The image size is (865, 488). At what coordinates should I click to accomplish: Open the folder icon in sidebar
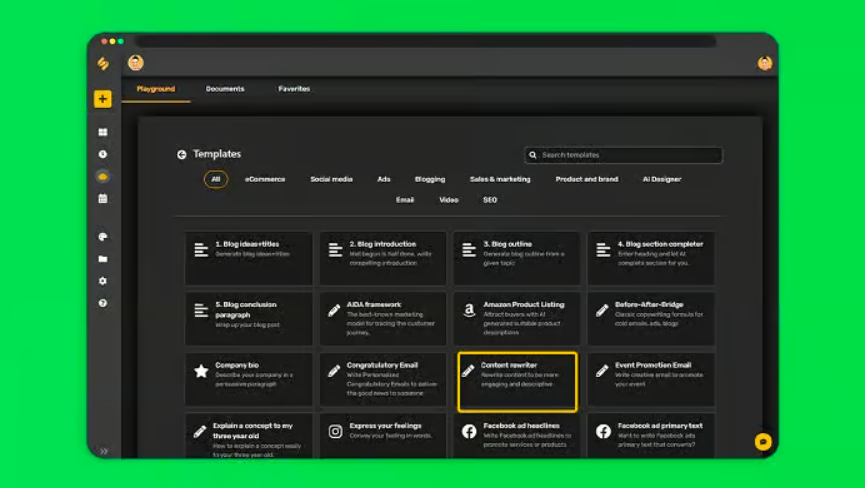point(102,259)
